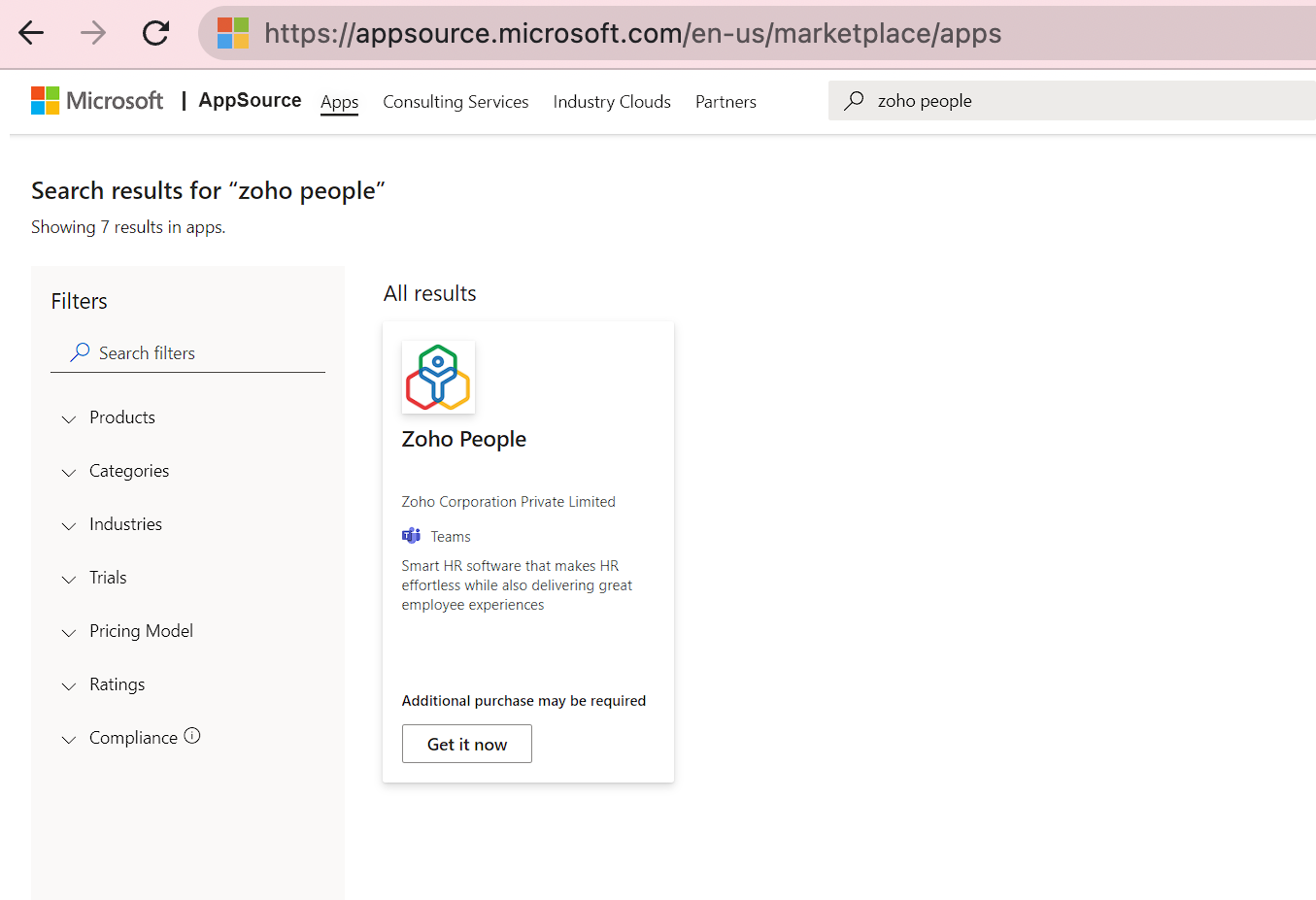Click the Showing 7 results text
The height and width of the screenshot is (900, 1316).
click(128, 227)
